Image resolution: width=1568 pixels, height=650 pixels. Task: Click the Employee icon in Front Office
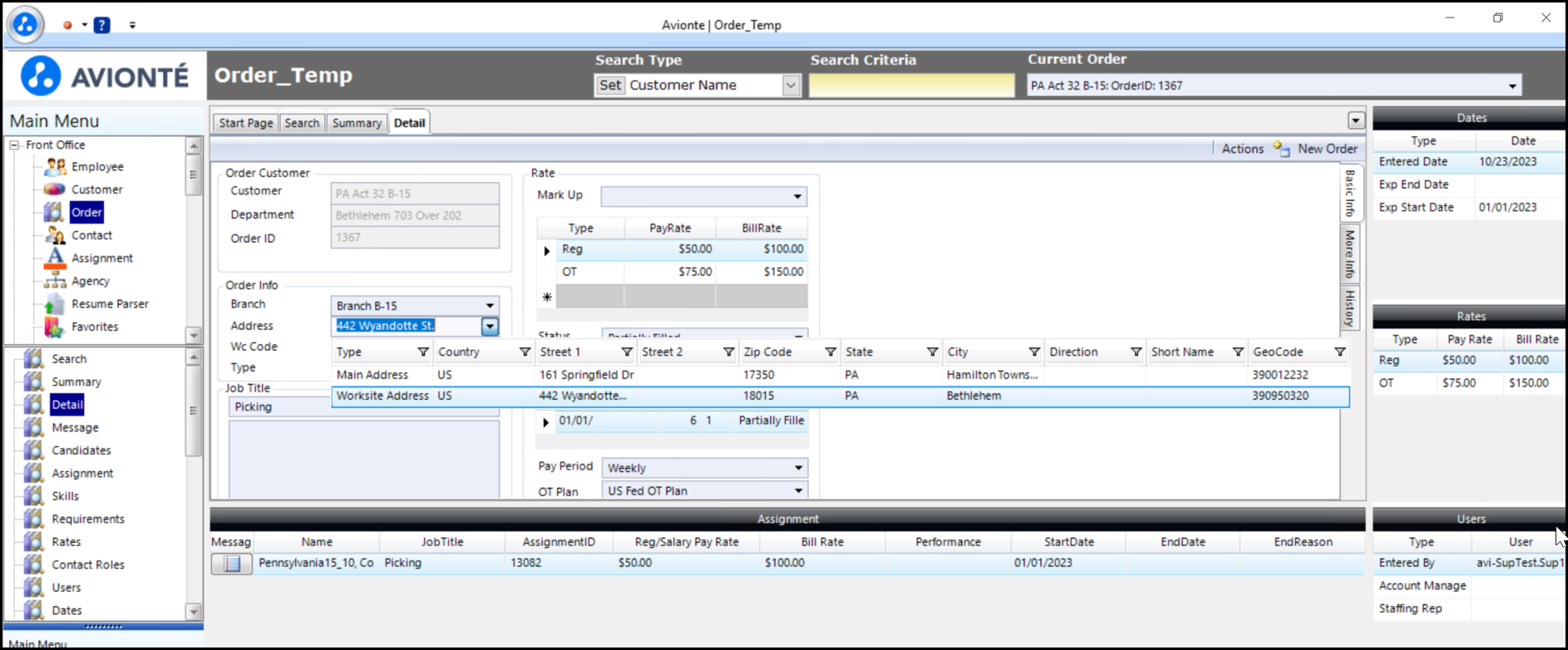point(55,166)
